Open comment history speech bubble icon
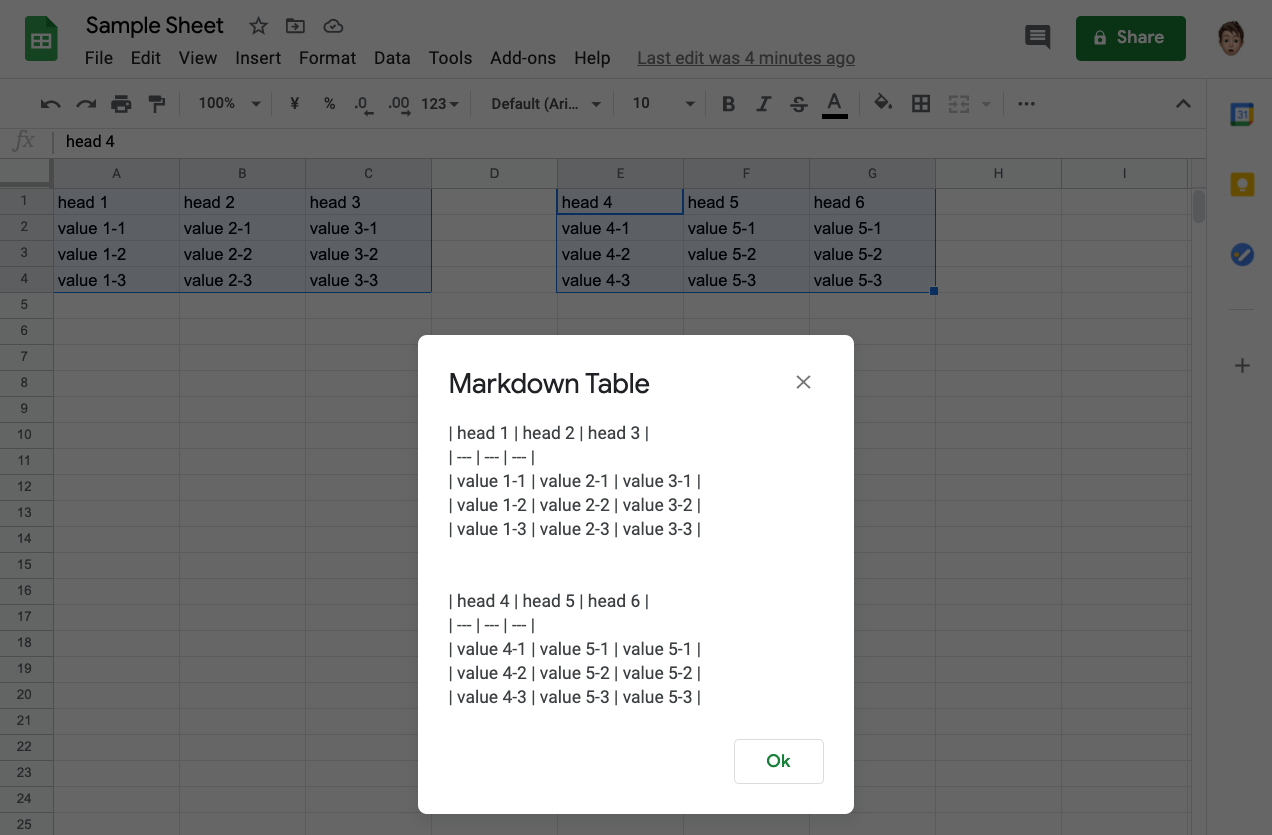The image size is (1272, 835). pyautogui.click(x=1038, y=38)
